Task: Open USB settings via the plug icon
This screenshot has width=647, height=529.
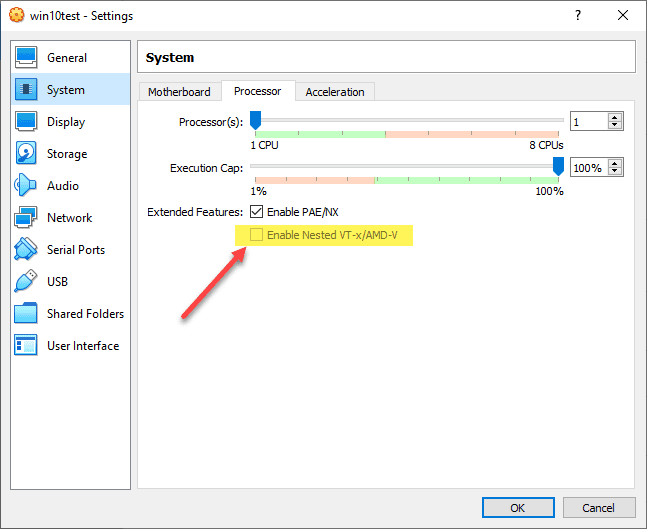Action: [x=26, y=281]
